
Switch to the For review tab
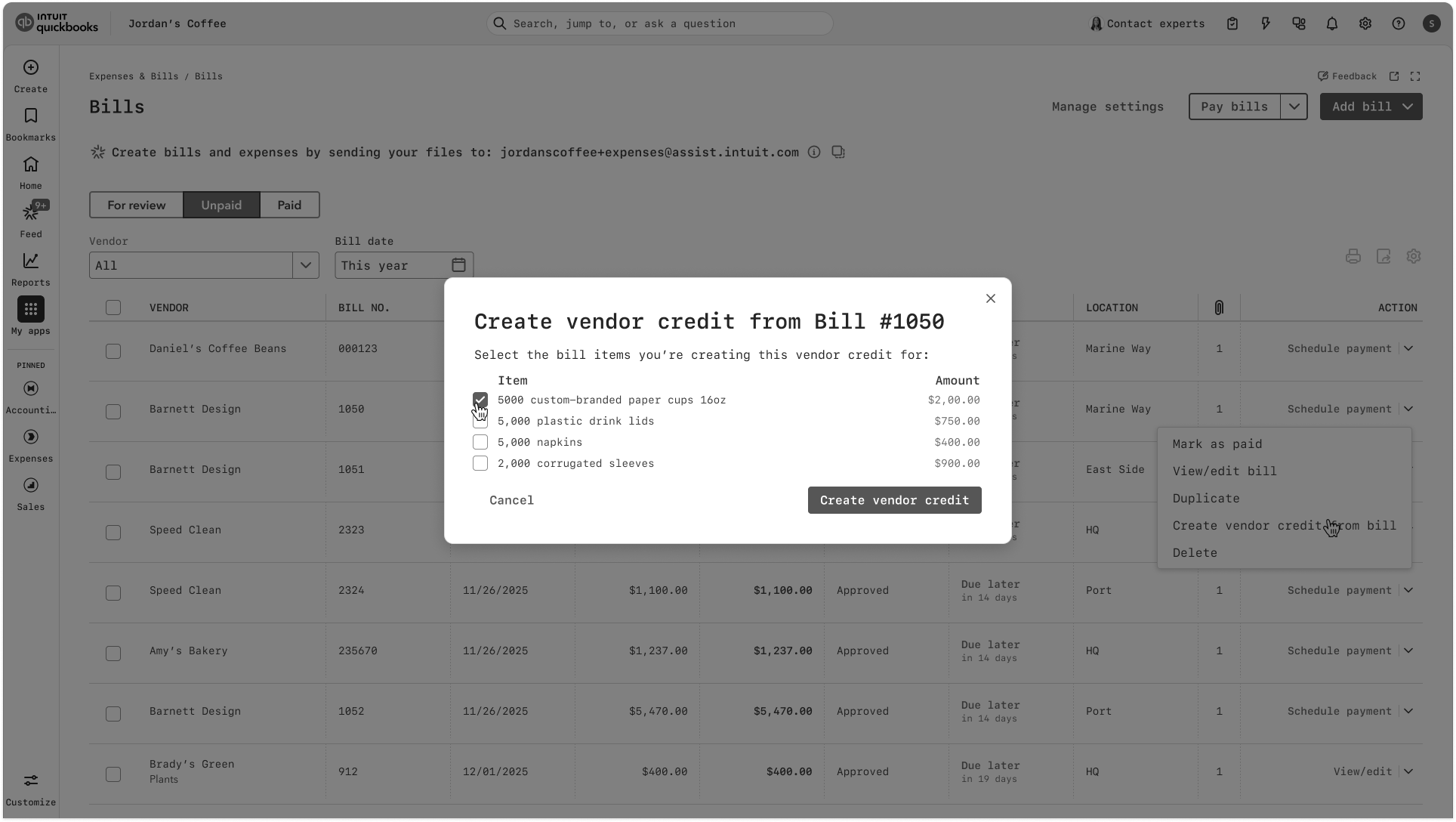[x=136, y=205]
